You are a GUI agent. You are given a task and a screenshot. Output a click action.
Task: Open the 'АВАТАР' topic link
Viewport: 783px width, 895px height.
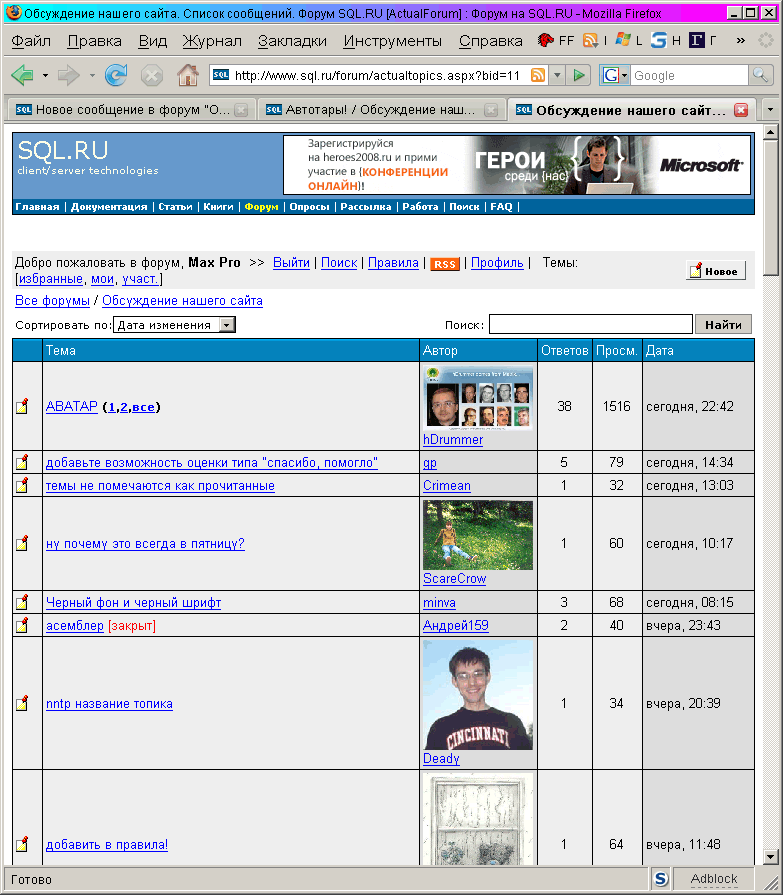(72, 407)
